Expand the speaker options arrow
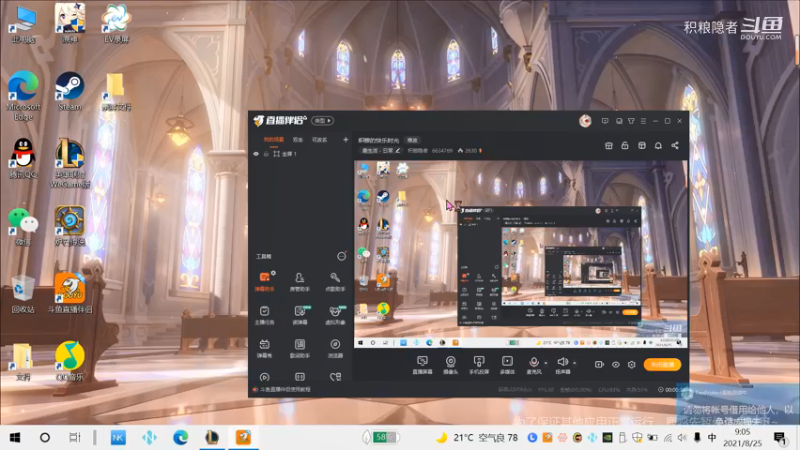 pyautogui.click(x=574, y=363)
